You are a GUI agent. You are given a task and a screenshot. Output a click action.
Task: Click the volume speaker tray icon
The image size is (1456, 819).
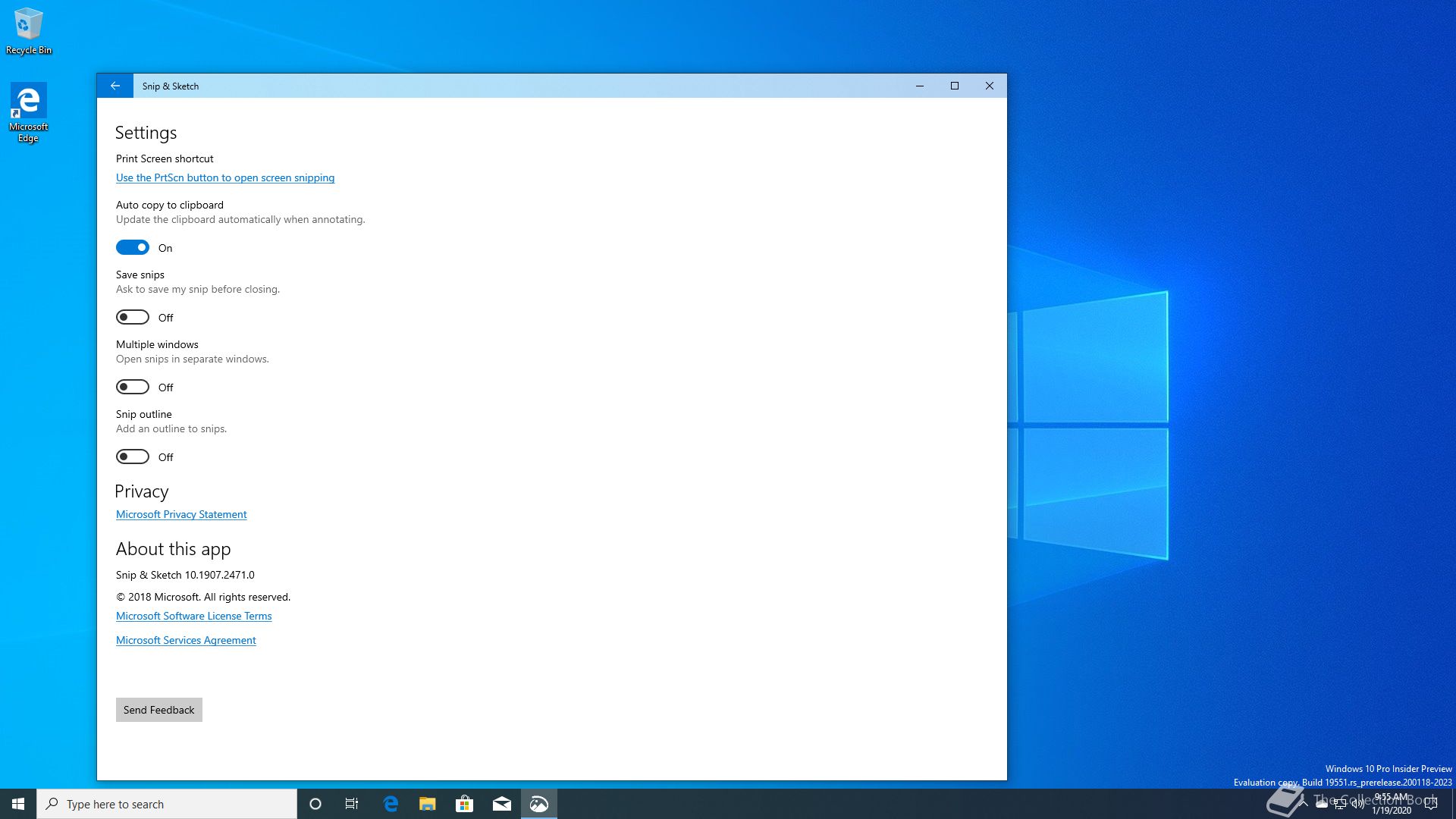[x=1358, y=804]
